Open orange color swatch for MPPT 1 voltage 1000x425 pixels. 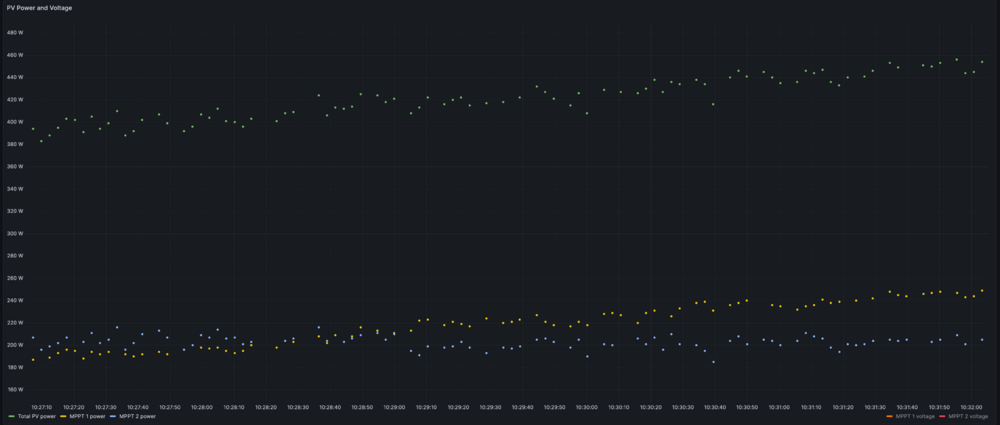pos(890,416)
